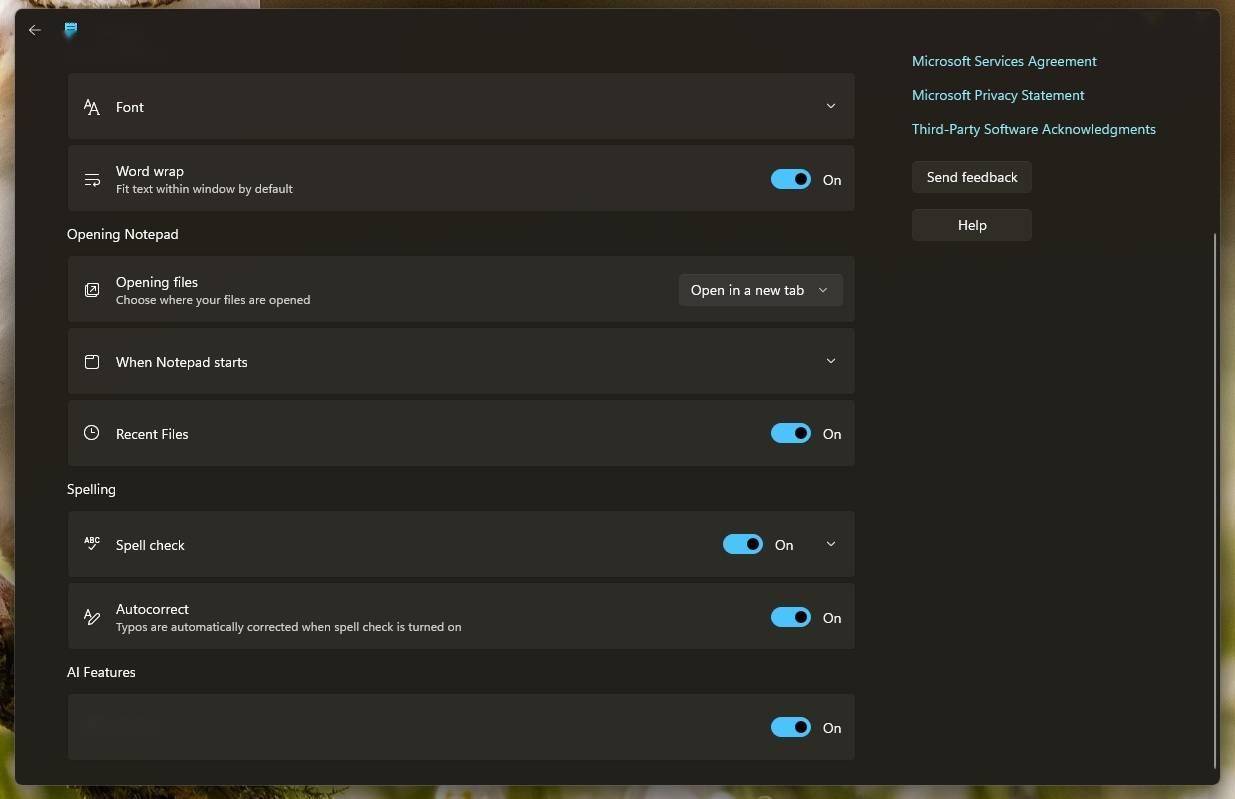Open the 'Open in a new tab' dropdown
1235x799 pixels.
pos(760,290)
